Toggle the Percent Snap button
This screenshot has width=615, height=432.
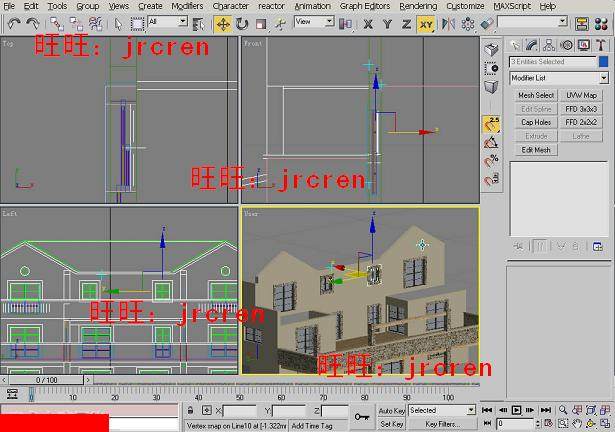click(491, 161)
